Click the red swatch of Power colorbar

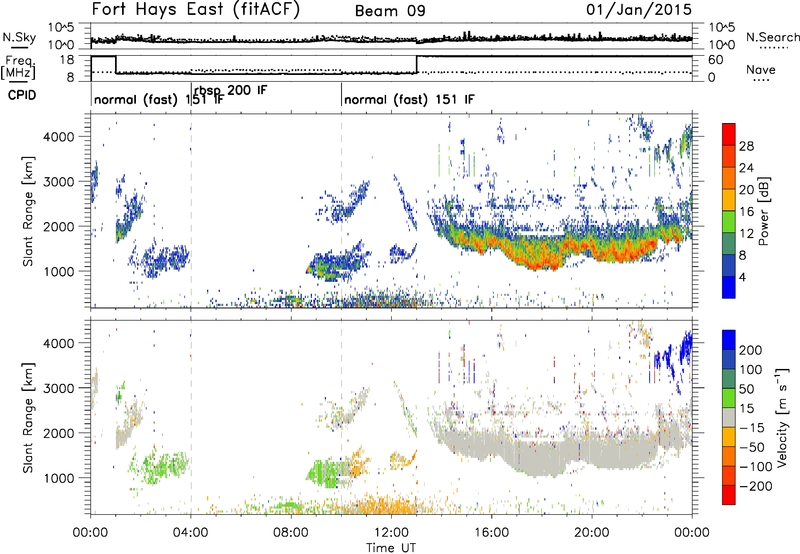(x=729, y=134)
